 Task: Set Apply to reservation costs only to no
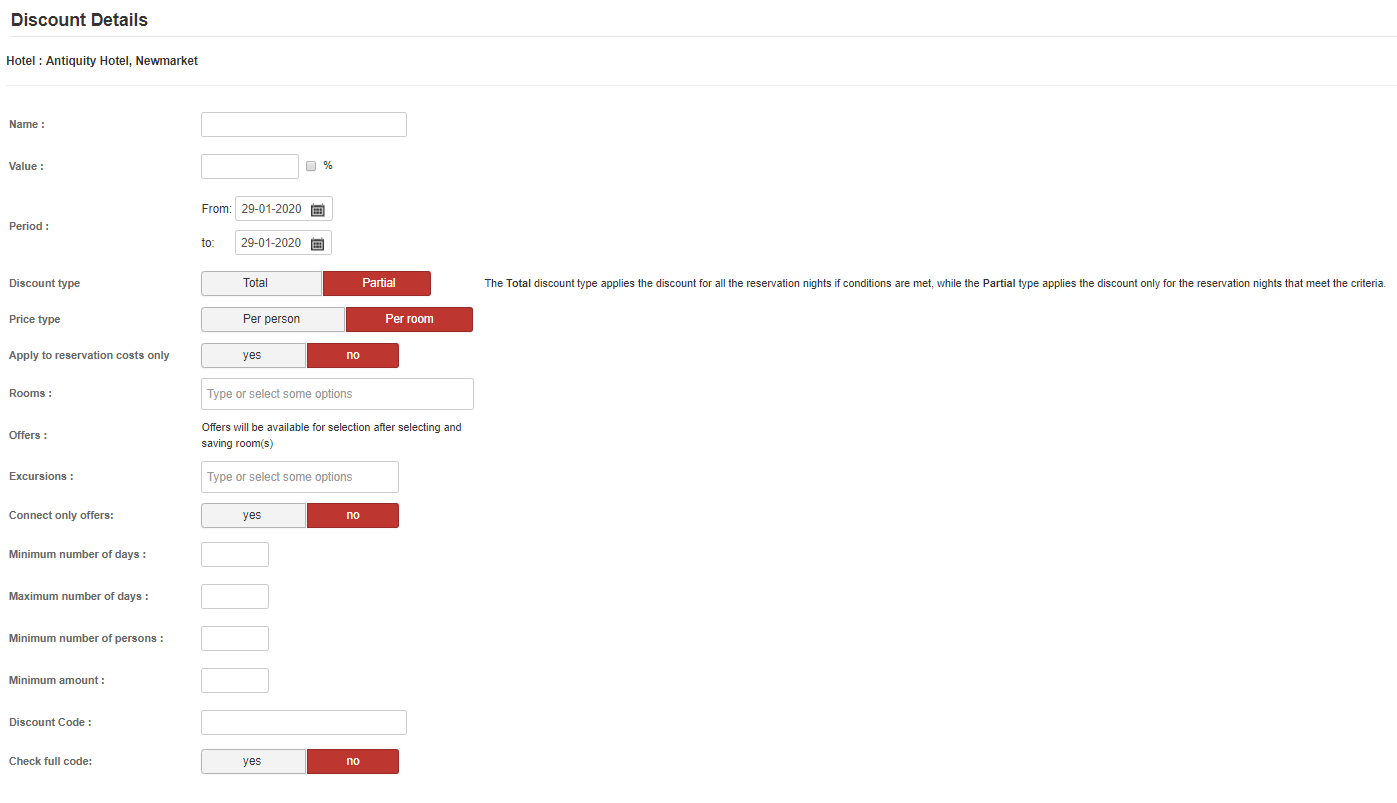353,355
